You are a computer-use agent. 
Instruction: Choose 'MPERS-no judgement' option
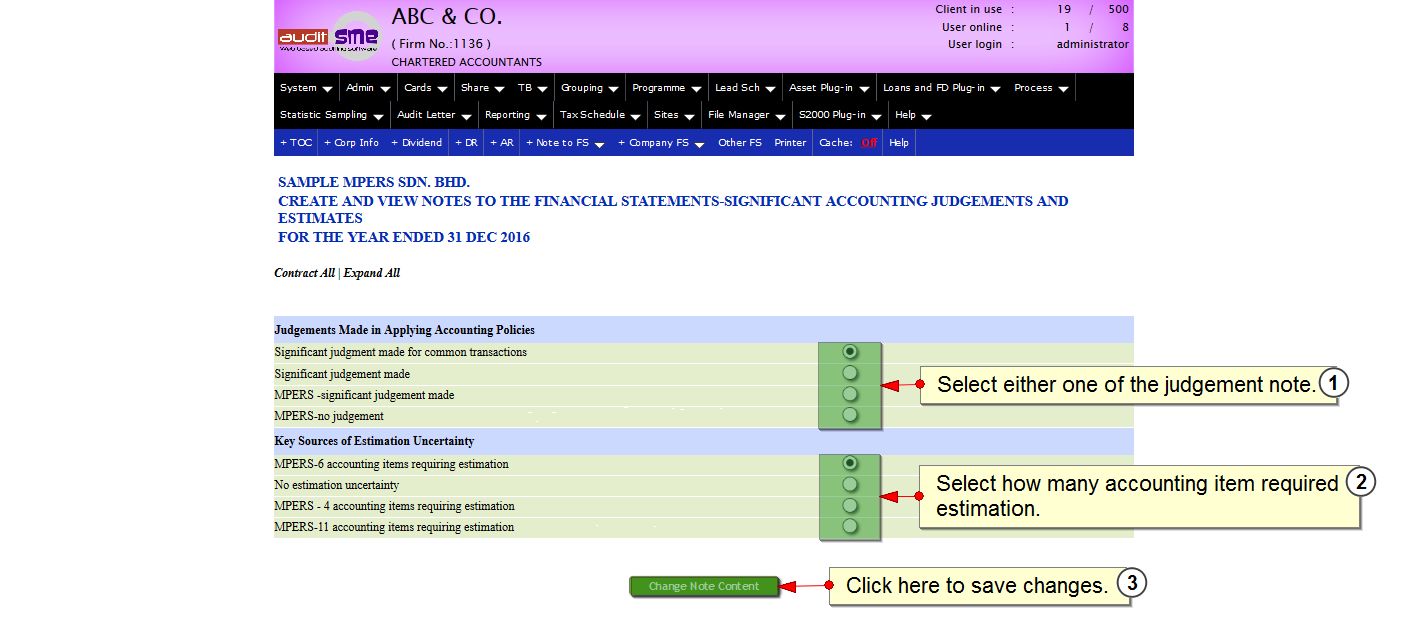[x=850, y=415]
